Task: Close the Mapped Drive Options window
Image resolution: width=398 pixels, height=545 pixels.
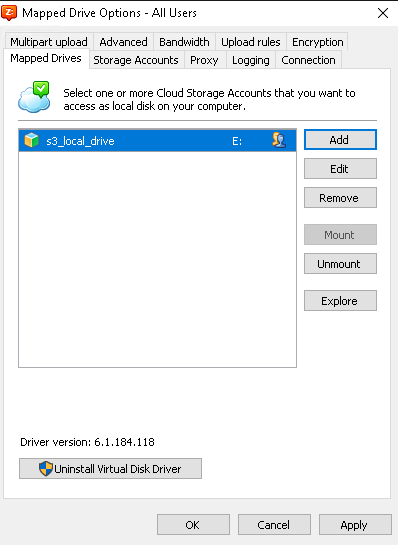Action: pyautogui.click(x=383, y=13)
